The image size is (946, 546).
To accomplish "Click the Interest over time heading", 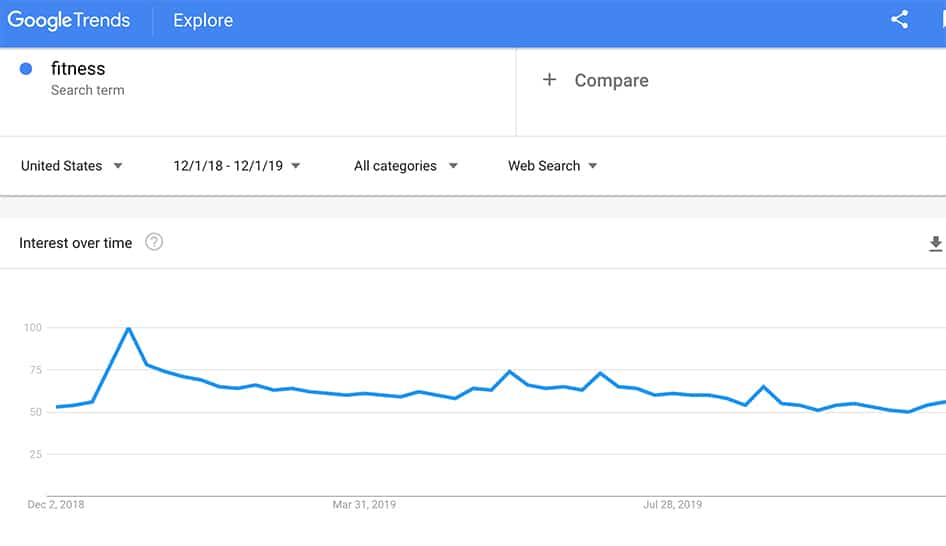I will 76,243.
